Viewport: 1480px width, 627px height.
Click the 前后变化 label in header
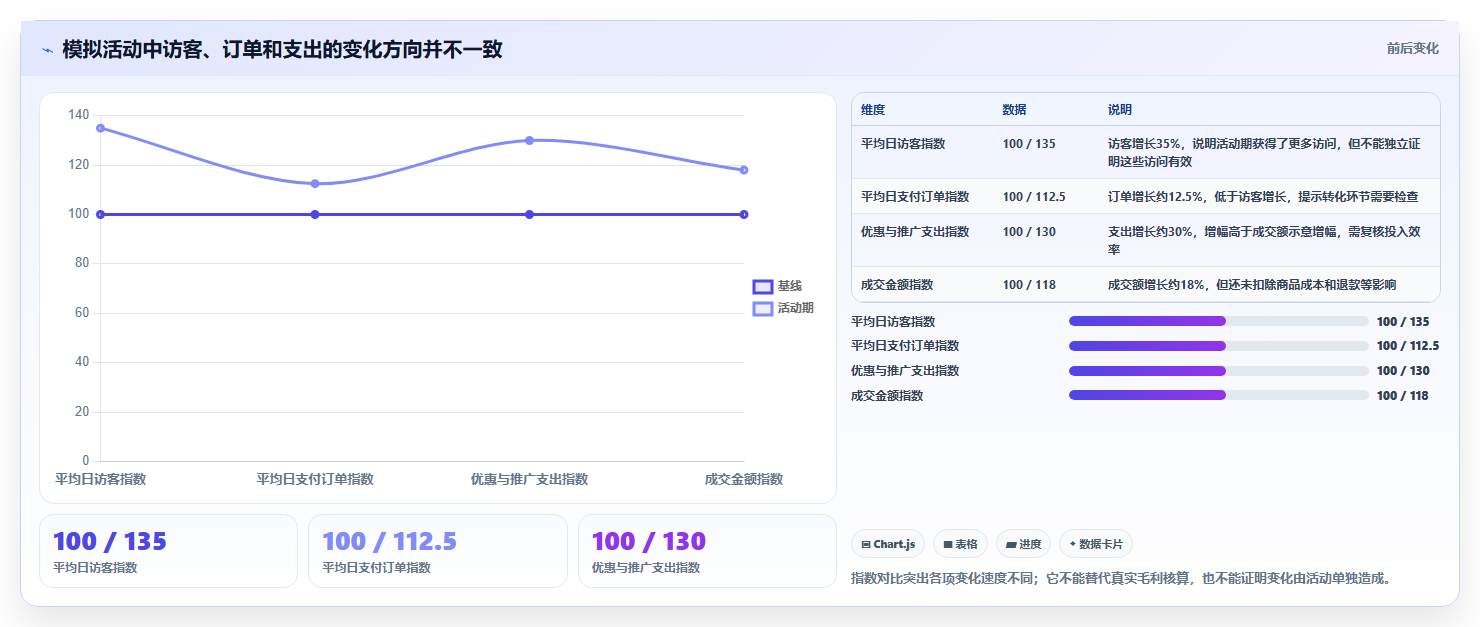1412,48
